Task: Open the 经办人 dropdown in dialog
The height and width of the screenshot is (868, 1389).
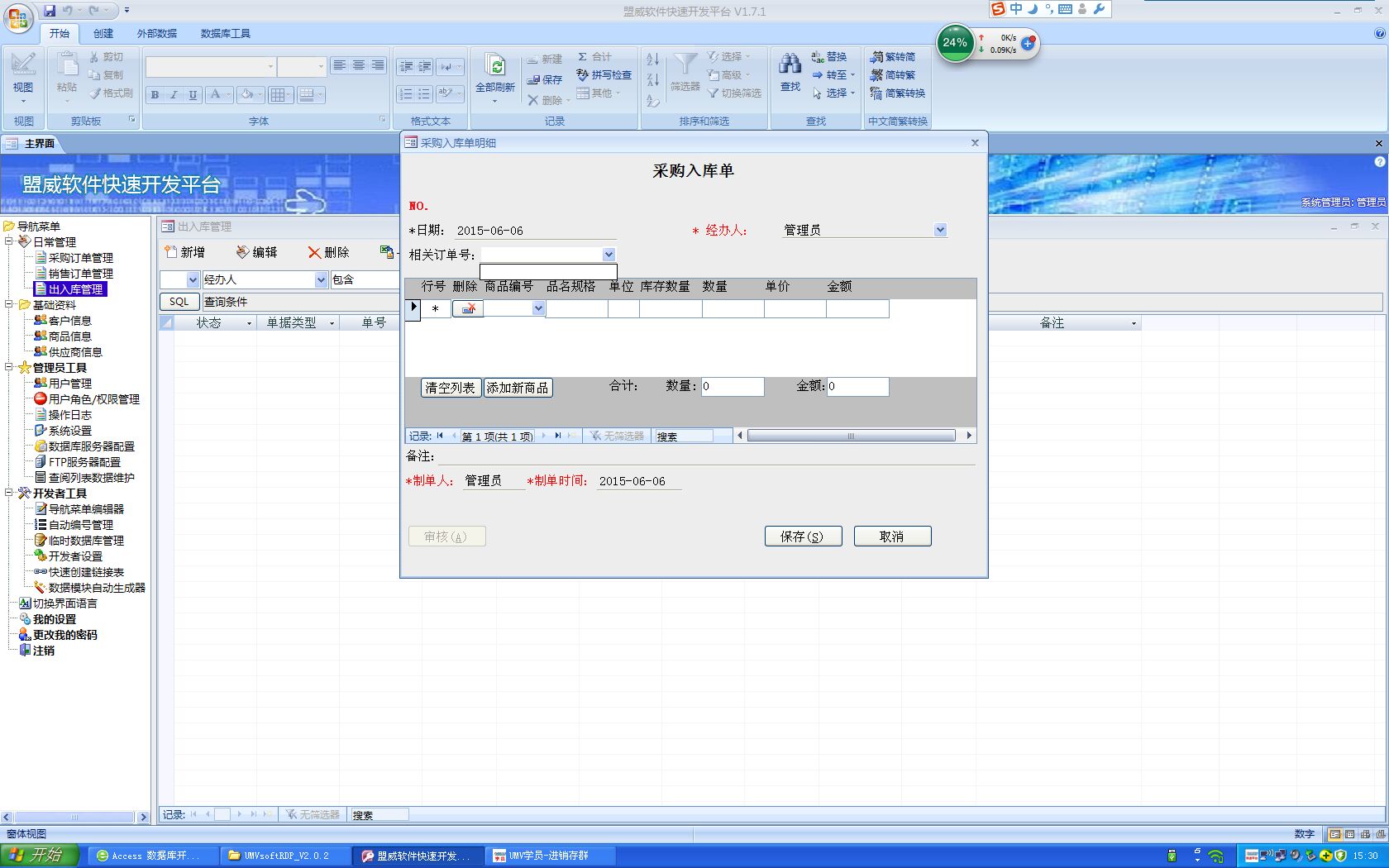Action: 940,230
